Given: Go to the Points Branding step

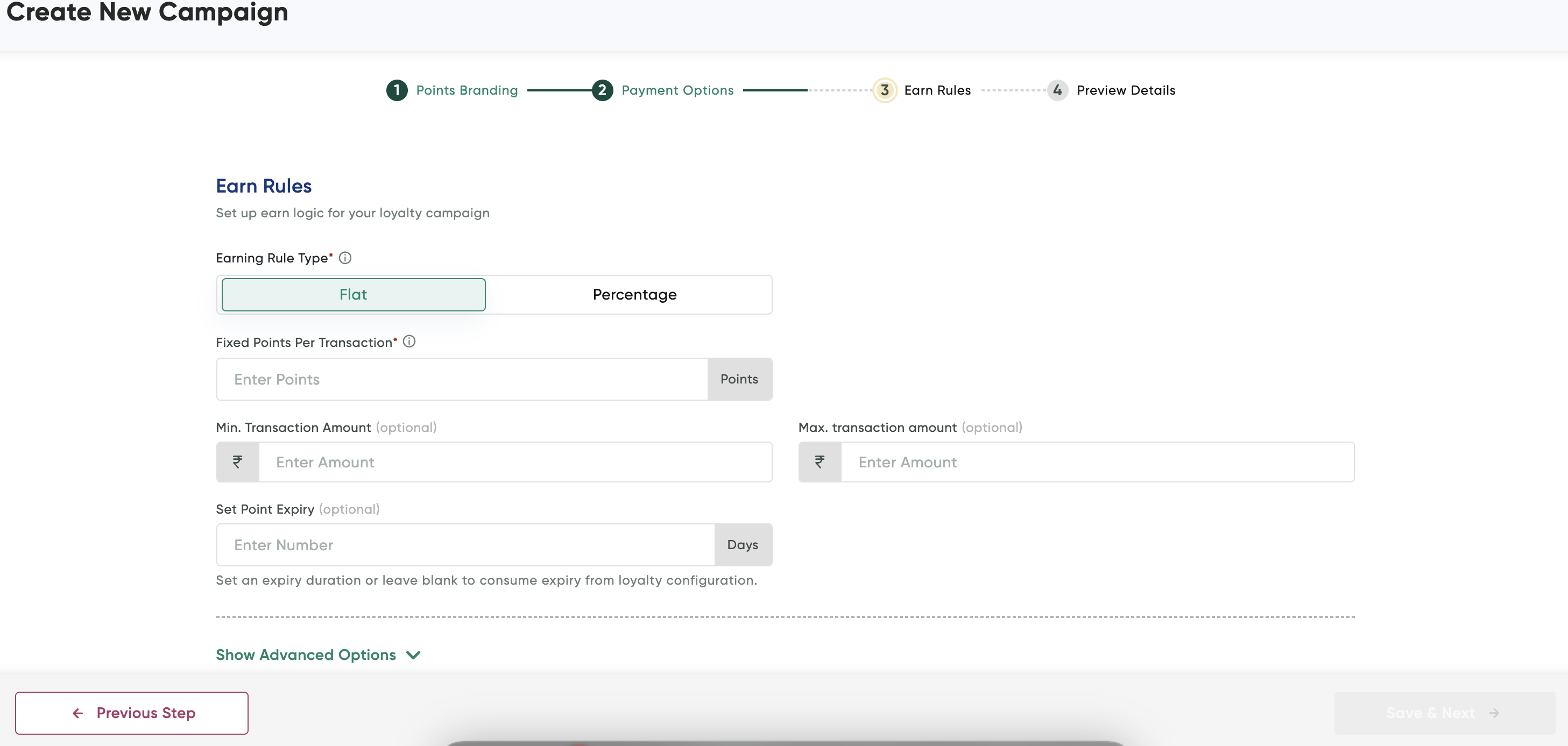Looking at the screenshot, I should (x=467, y=90).
